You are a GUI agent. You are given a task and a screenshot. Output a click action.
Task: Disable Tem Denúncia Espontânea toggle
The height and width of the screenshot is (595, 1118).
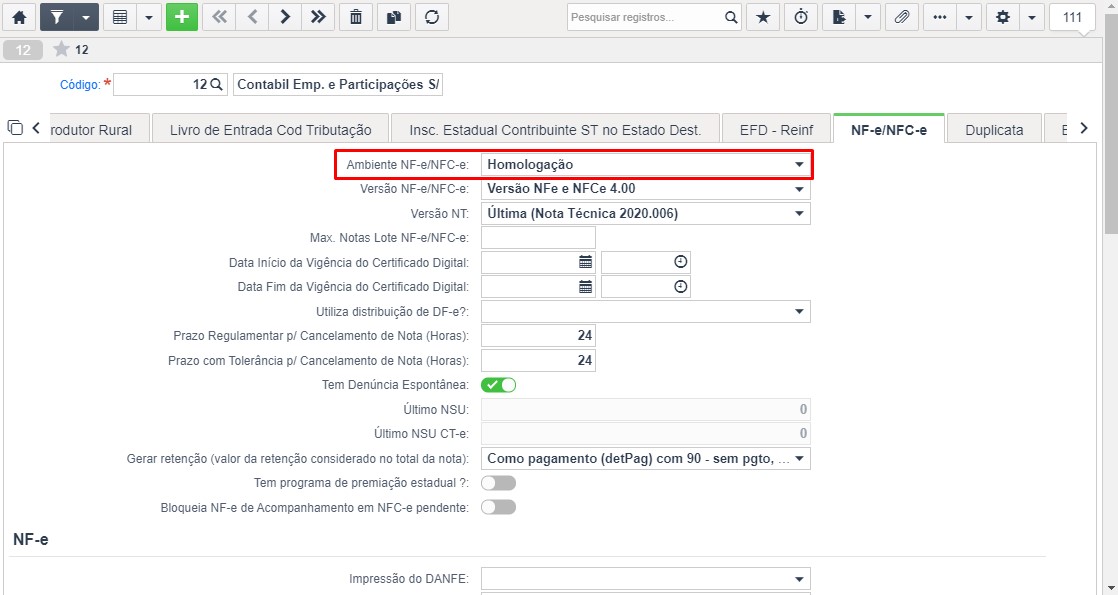point(498,385)
